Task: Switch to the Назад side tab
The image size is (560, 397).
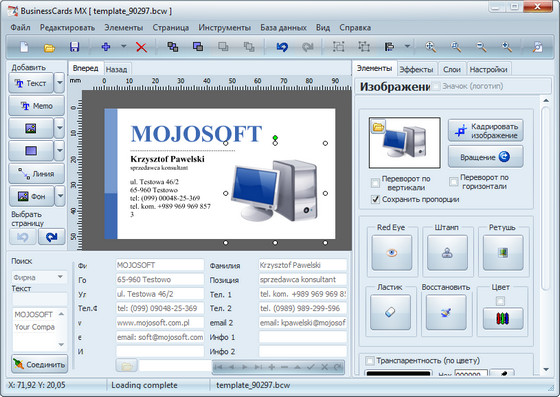Action: pyautogui.click(x=116, y=69)
